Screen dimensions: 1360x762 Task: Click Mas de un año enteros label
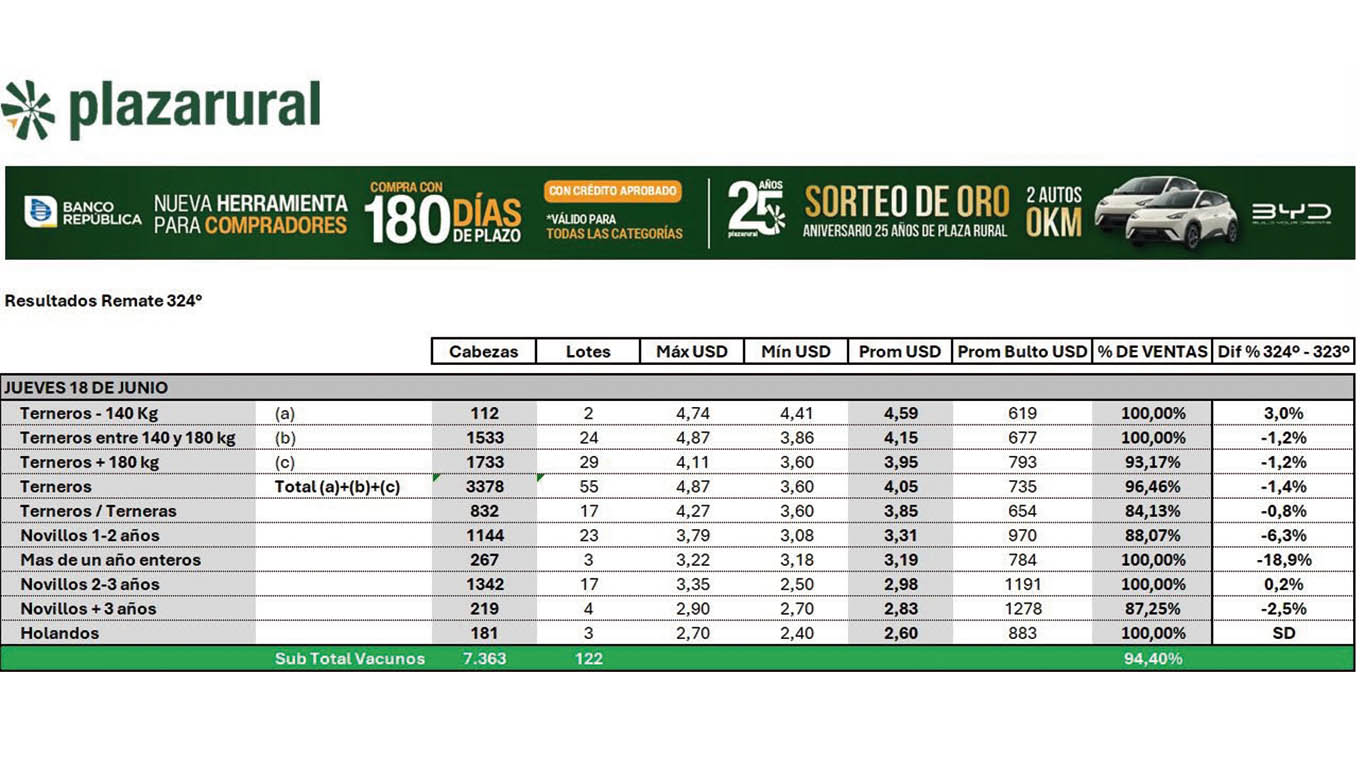pos(110,560)
